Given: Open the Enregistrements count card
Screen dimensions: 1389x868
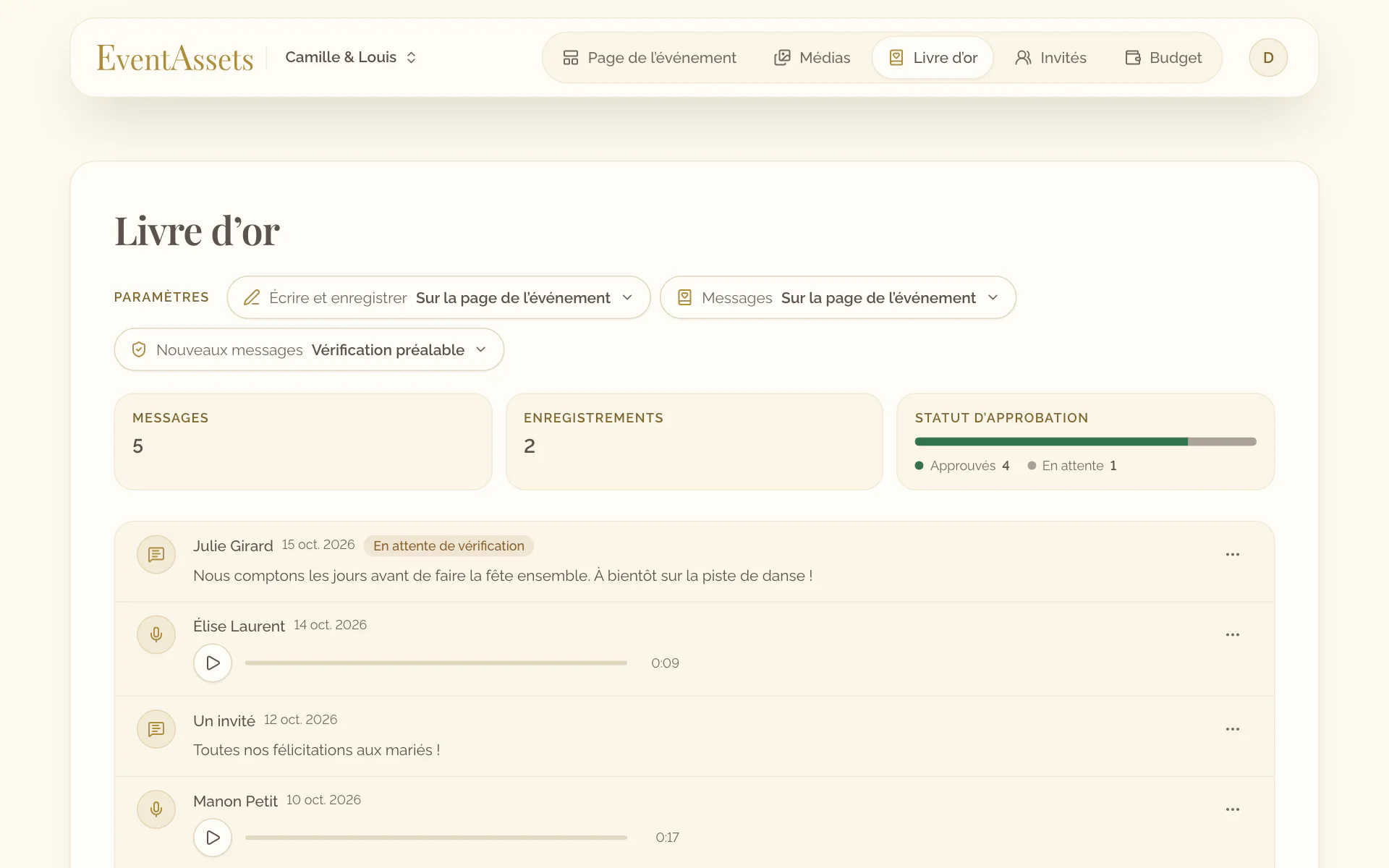Looking at the screenshot, I should [694, 441].
